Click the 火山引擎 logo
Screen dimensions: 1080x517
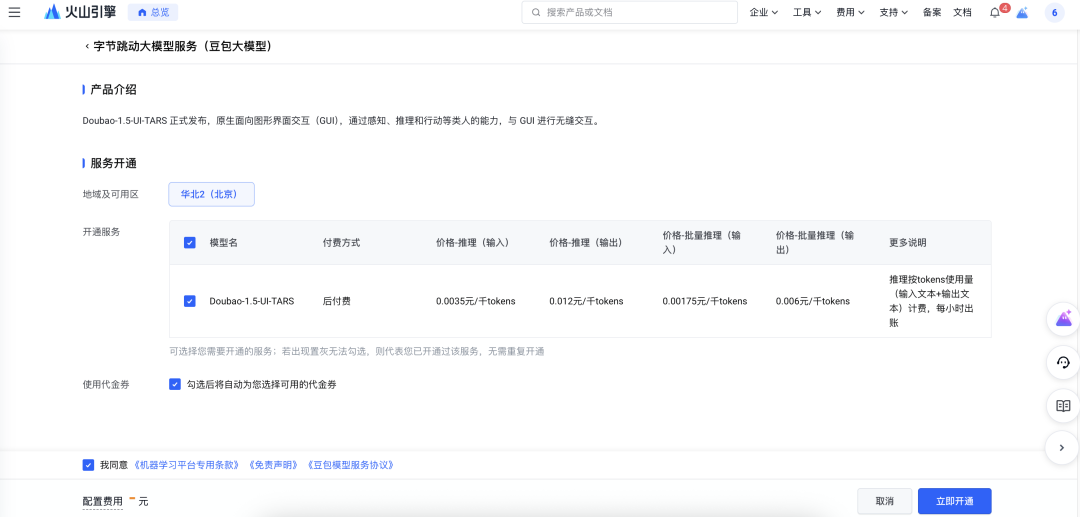[80, 12]
